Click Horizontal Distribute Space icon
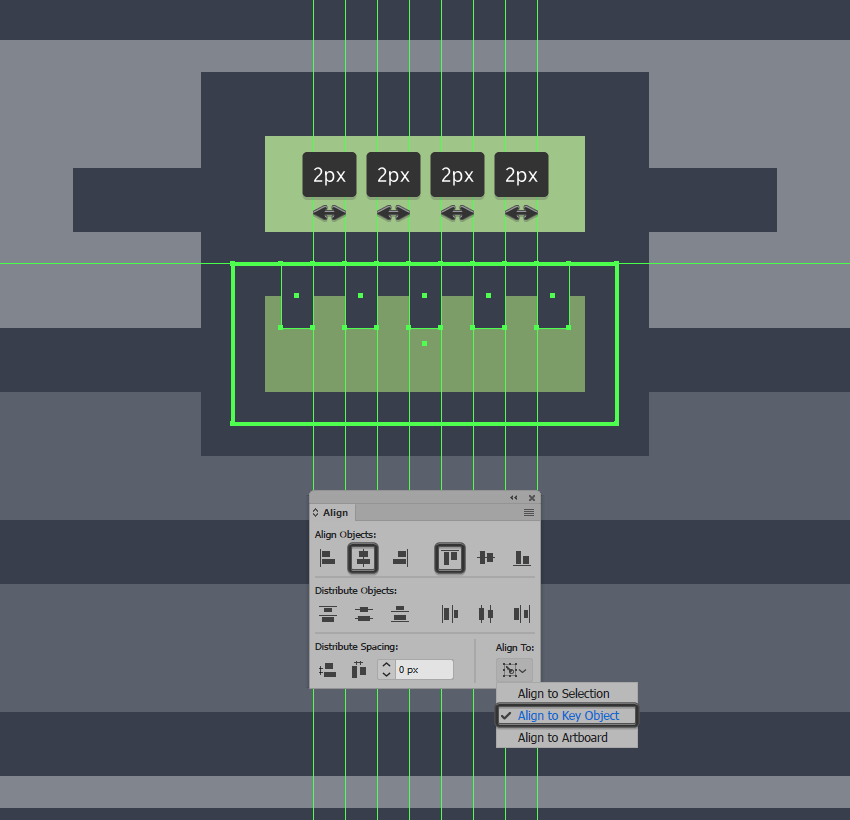Viewport: 850px width, 820px height. click(359, 670)
